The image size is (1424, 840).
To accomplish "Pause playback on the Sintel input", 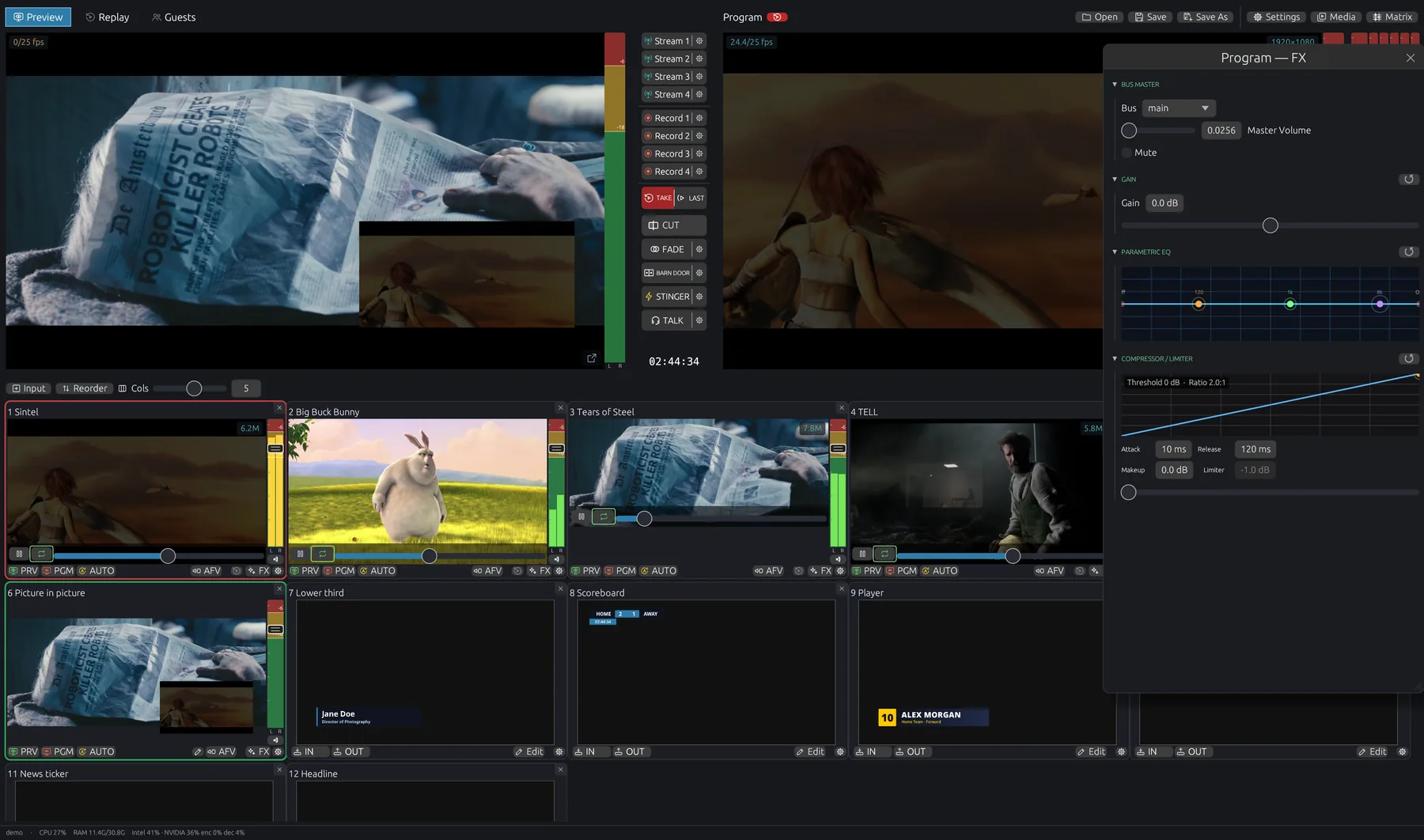I will [x=19, y=554].
